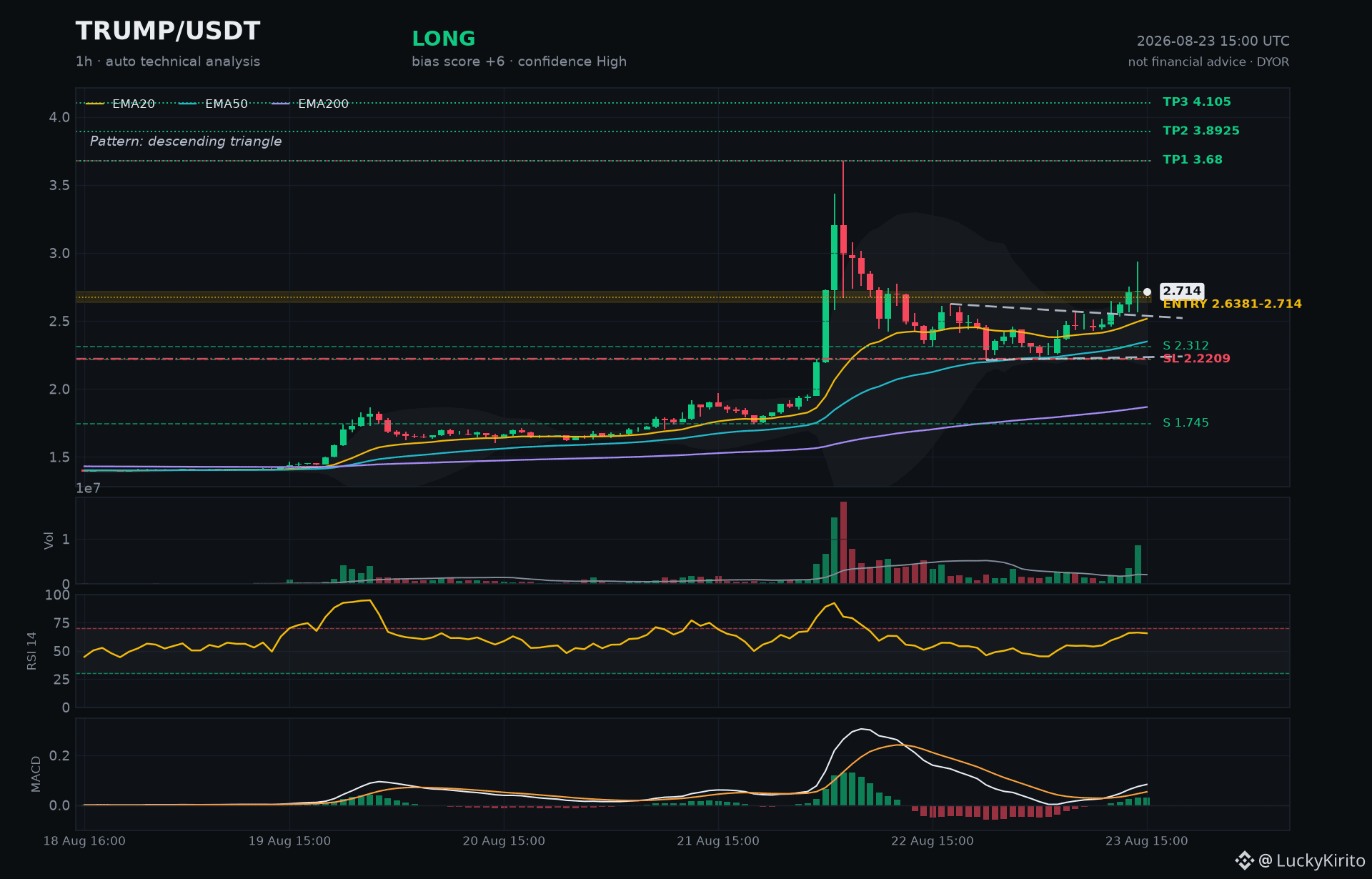Click the TP3 4.105 target label
1372x879 pixels.
coord(1197,102)
